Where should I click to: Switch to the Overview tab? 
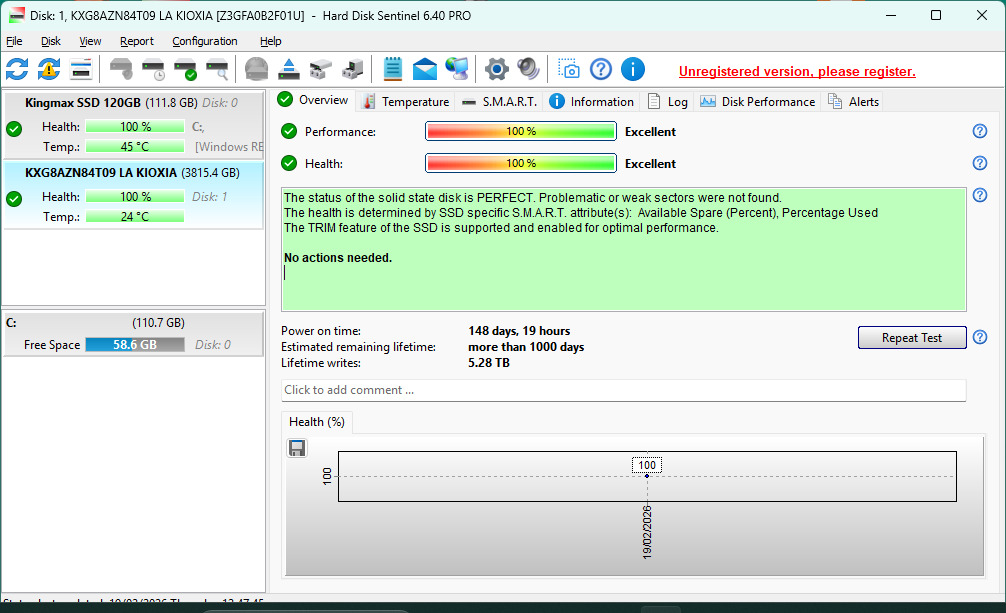314,100
